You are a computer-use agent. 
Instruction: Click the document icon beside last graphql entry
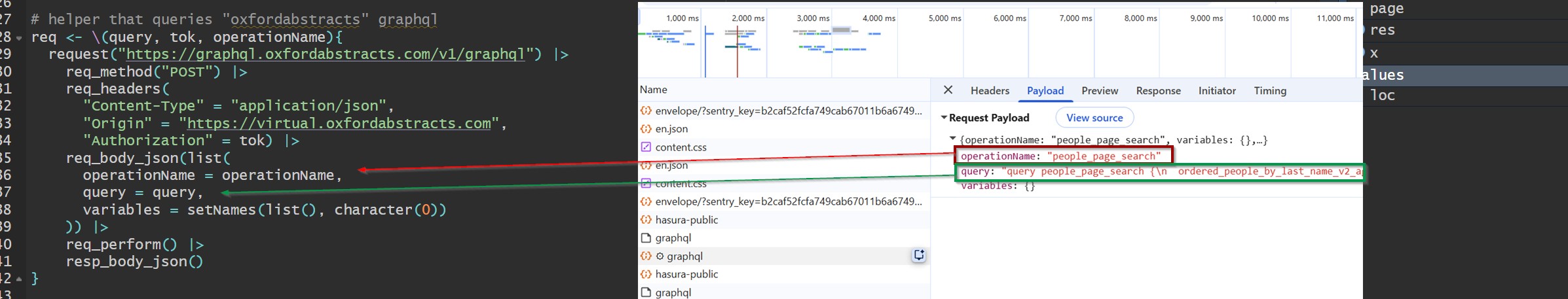[x=646, y=292]
